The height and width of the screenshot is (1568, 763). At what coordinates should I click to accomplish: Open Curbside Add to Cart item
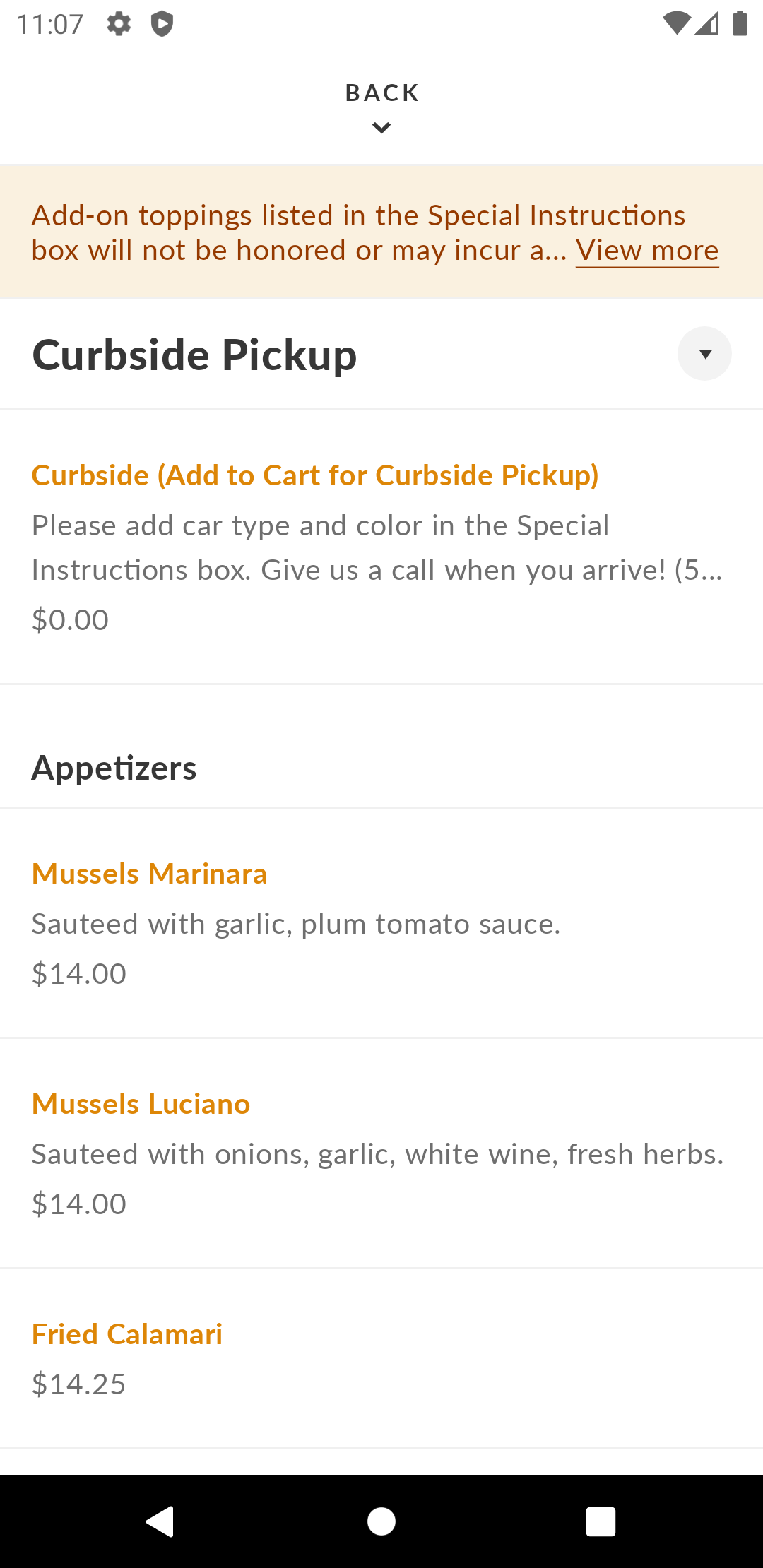(x=381, y=547)
